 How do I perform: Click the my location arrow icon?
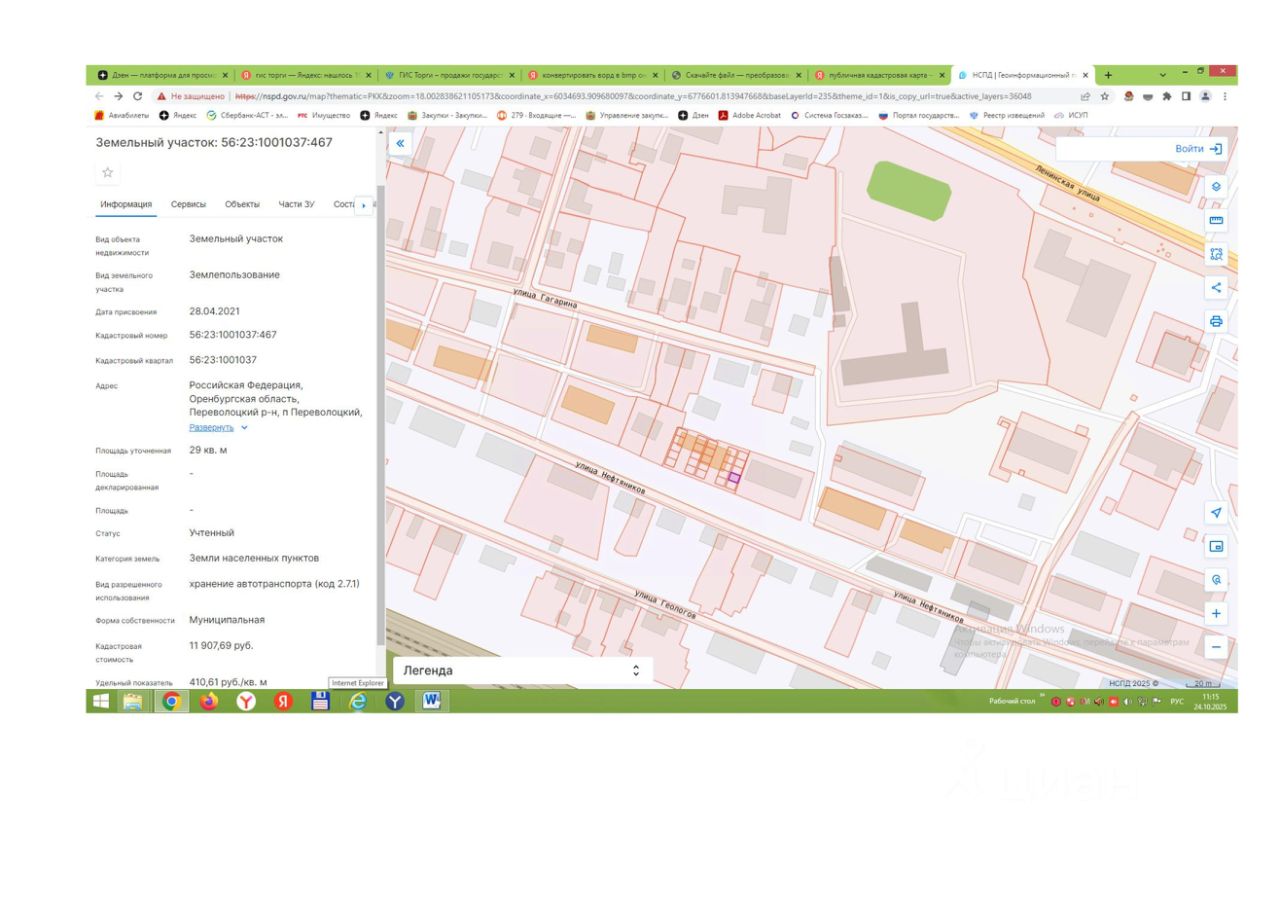pyautogui.click(x=1216, y=512)
